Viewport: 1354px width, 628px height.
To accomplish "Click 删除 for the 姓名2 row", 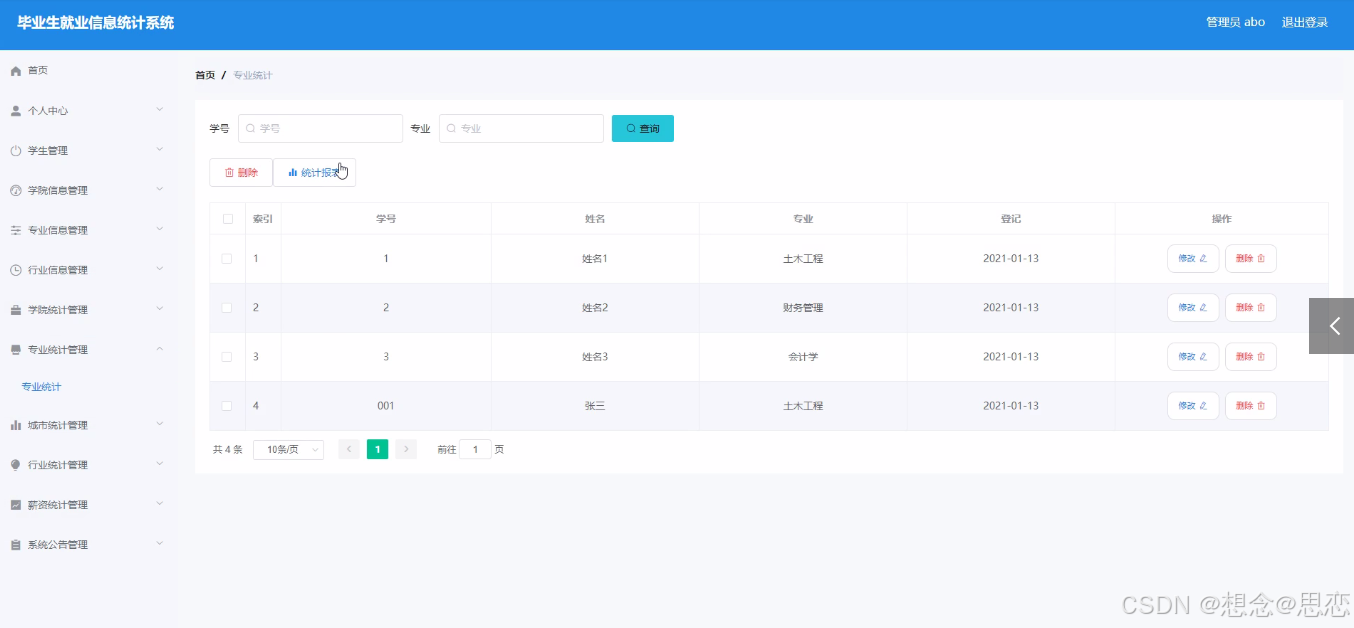I will tap(1251, 308).
